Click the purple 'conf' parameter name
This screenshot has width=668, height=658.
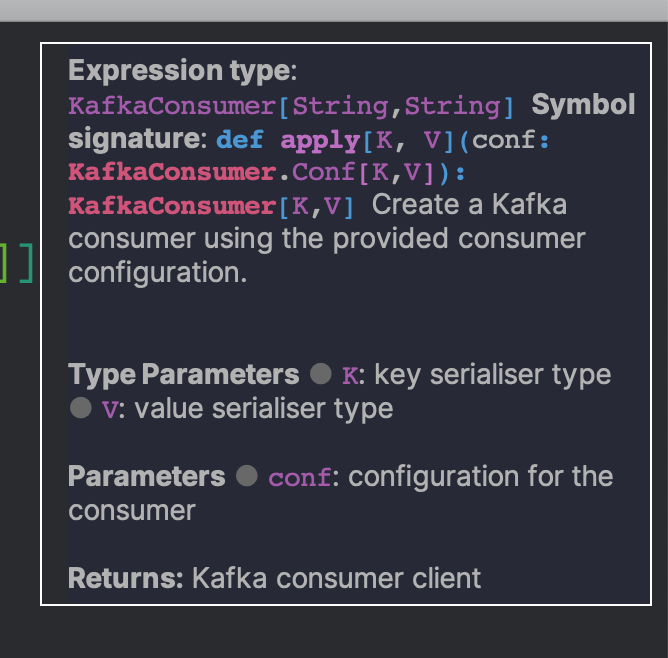pyautogui.click(x=300, y=477)
